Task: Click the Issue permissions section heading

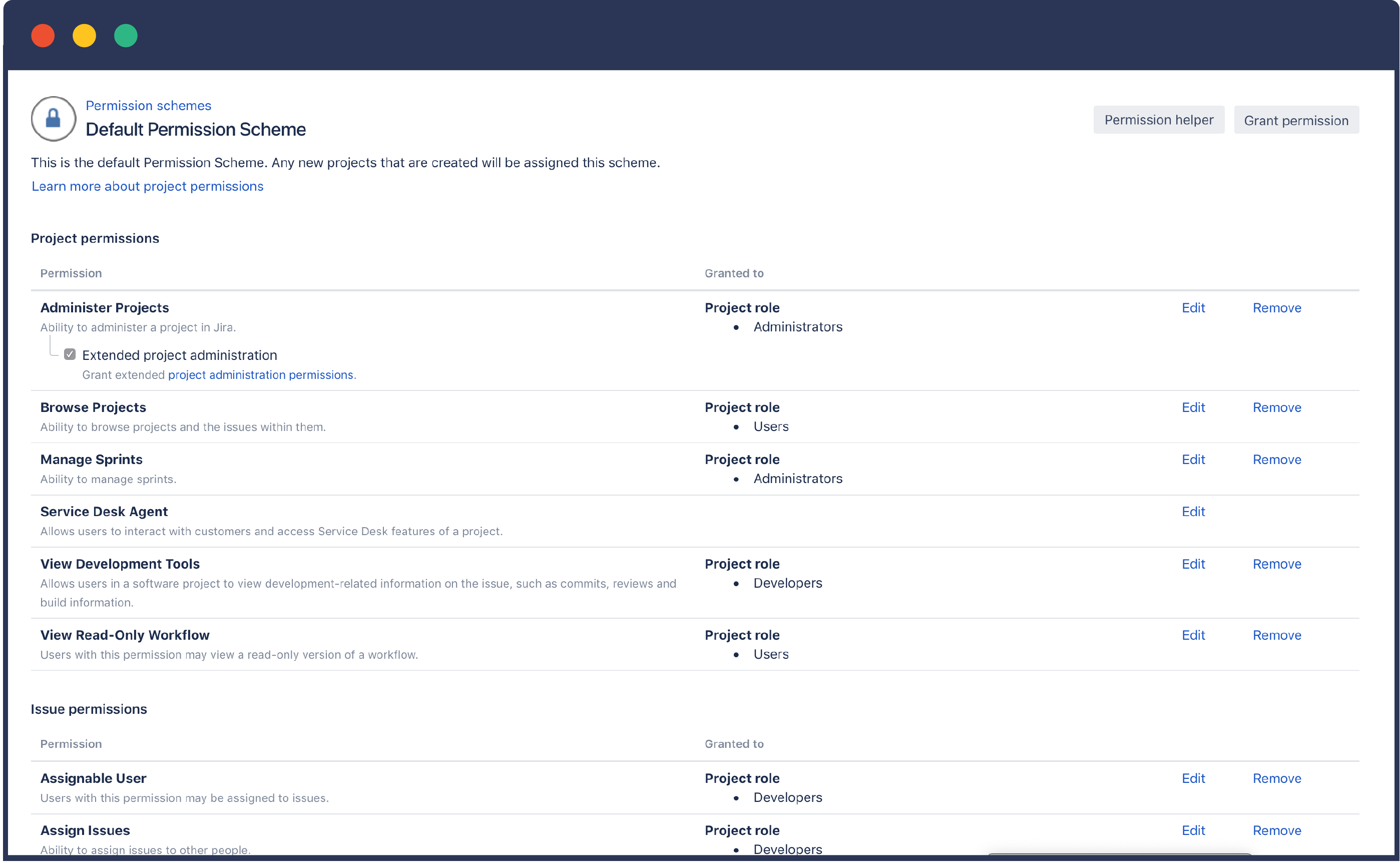Action: point(89,709)
